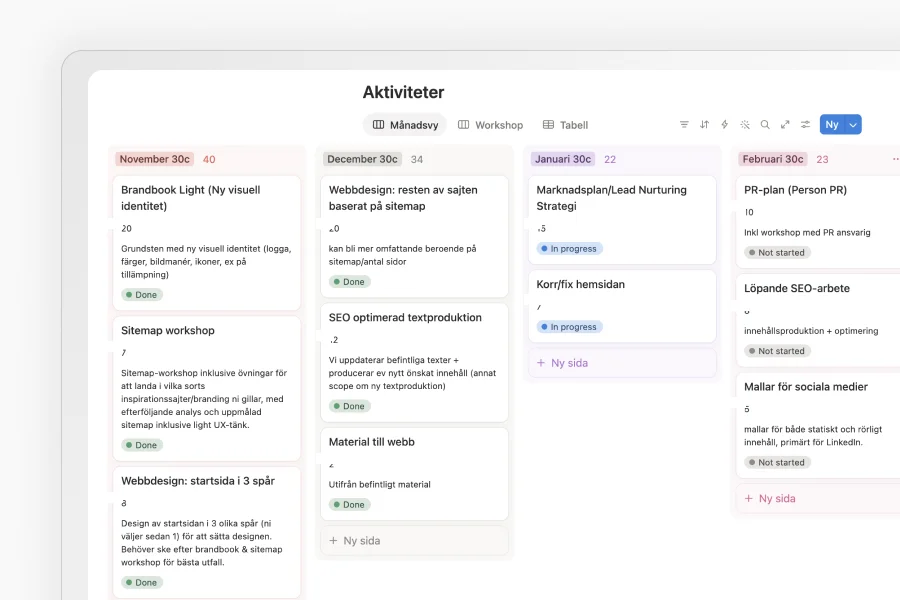Image resolution: width=900 pixels, height=600 pixels.
Task: Click Done status on Sitemap workshop card
Action: (142, 445)
